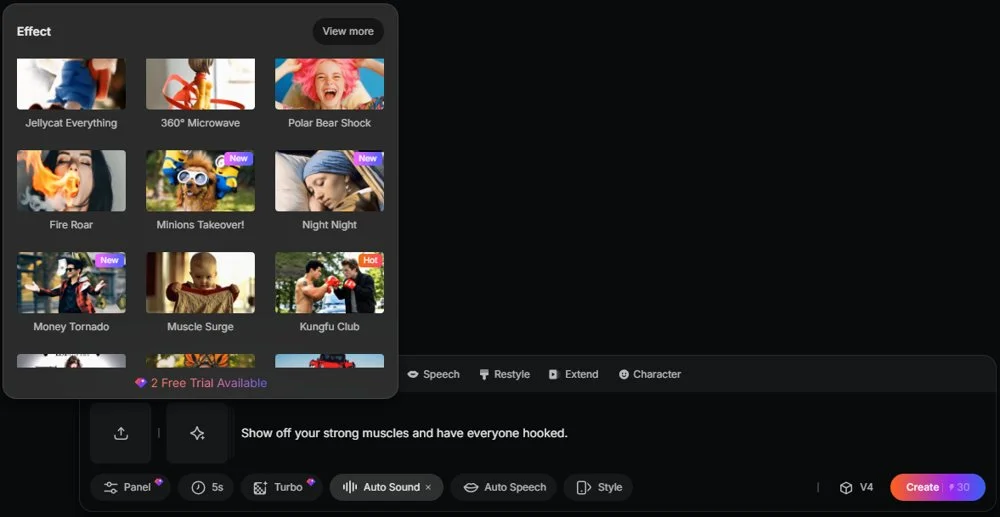
Task: Choose the Muscle Surge effect thumbnail
Action: point(200,282)
